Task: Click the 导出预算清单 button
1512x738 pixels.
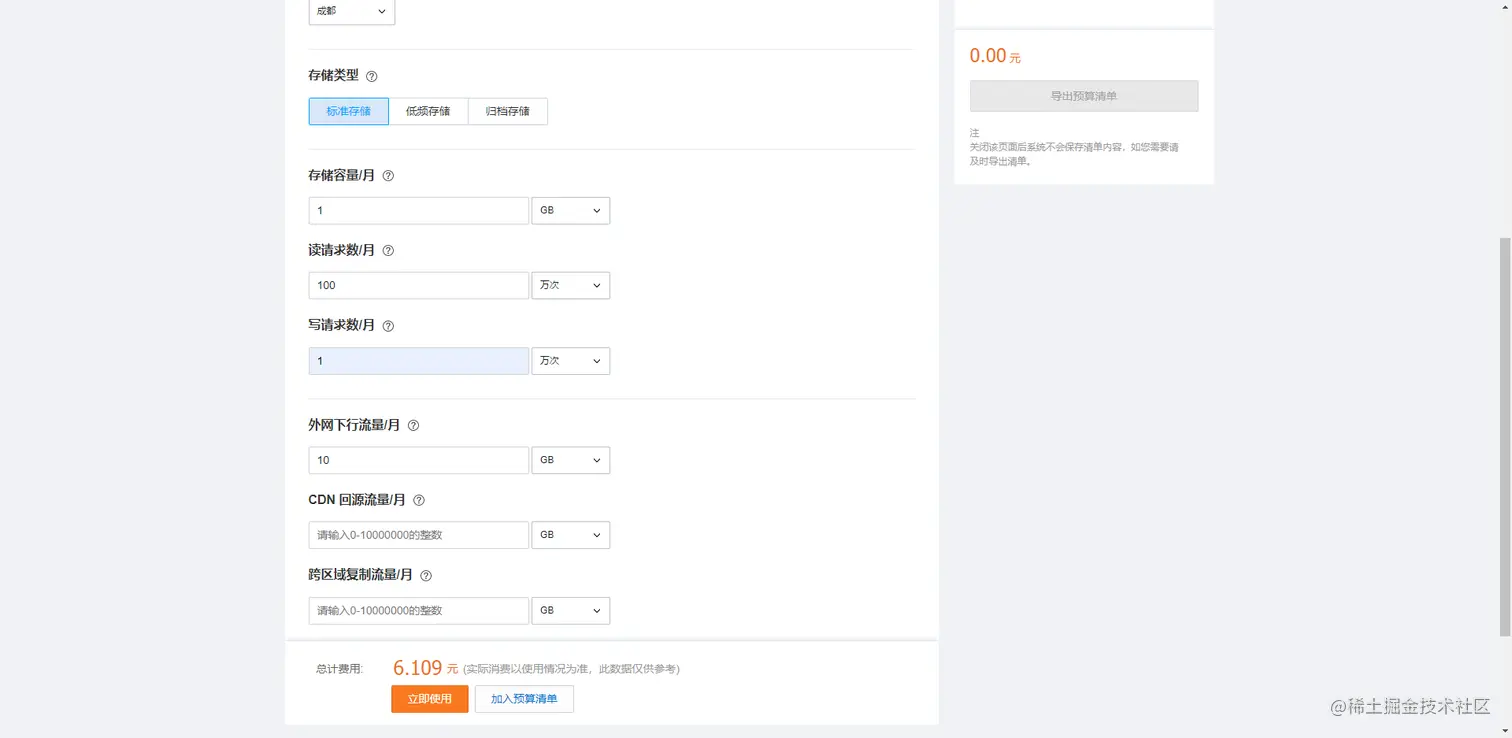Action: pos(1084,96)
